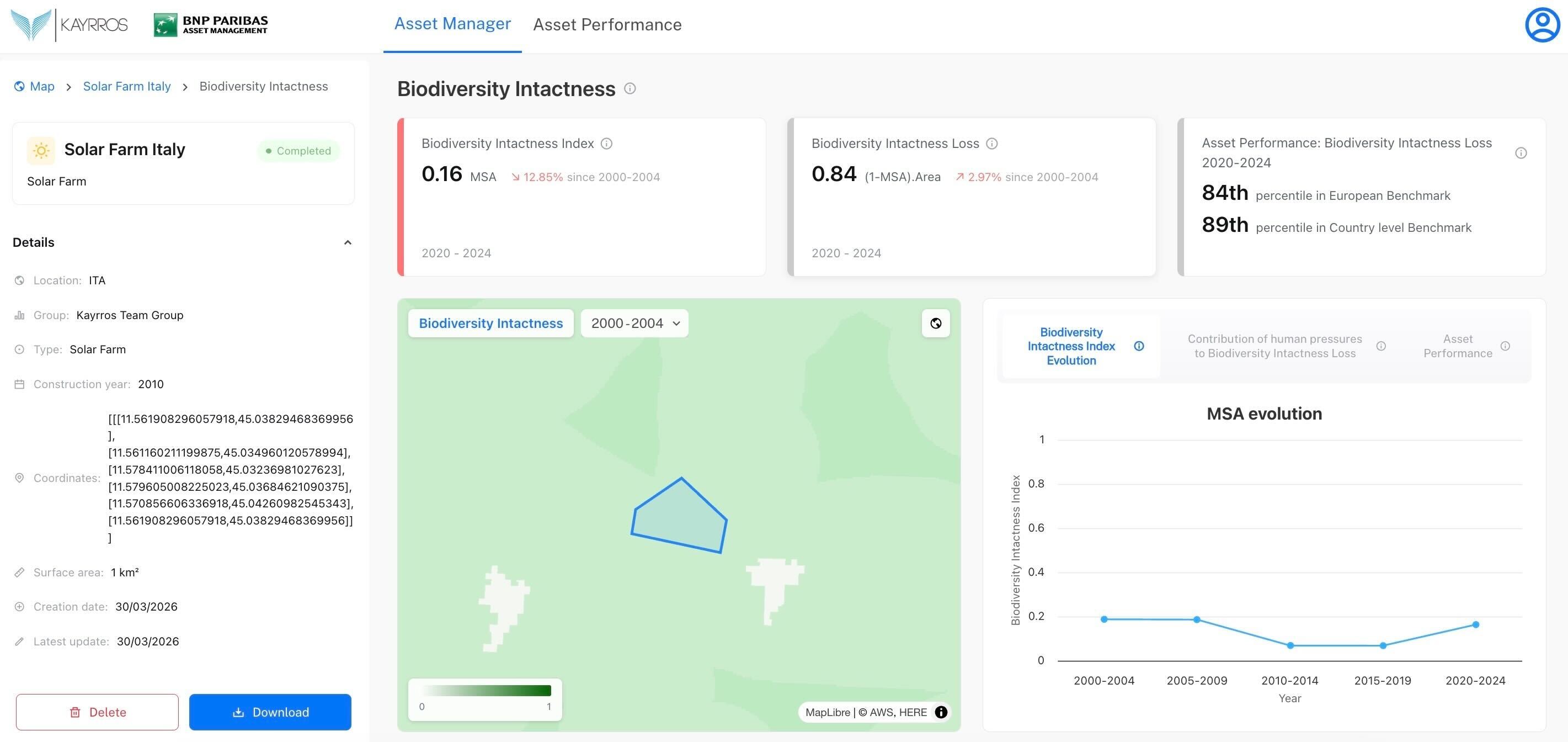Click the Kayrros logo
The height and width of the screenshot is (742, 1568).
click(70, 25)
